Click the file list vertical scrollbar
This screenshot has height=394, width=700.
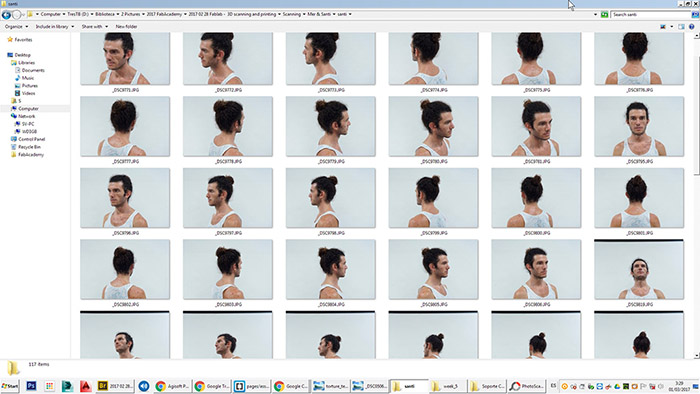pyautogui.click(x=696, y=196)
